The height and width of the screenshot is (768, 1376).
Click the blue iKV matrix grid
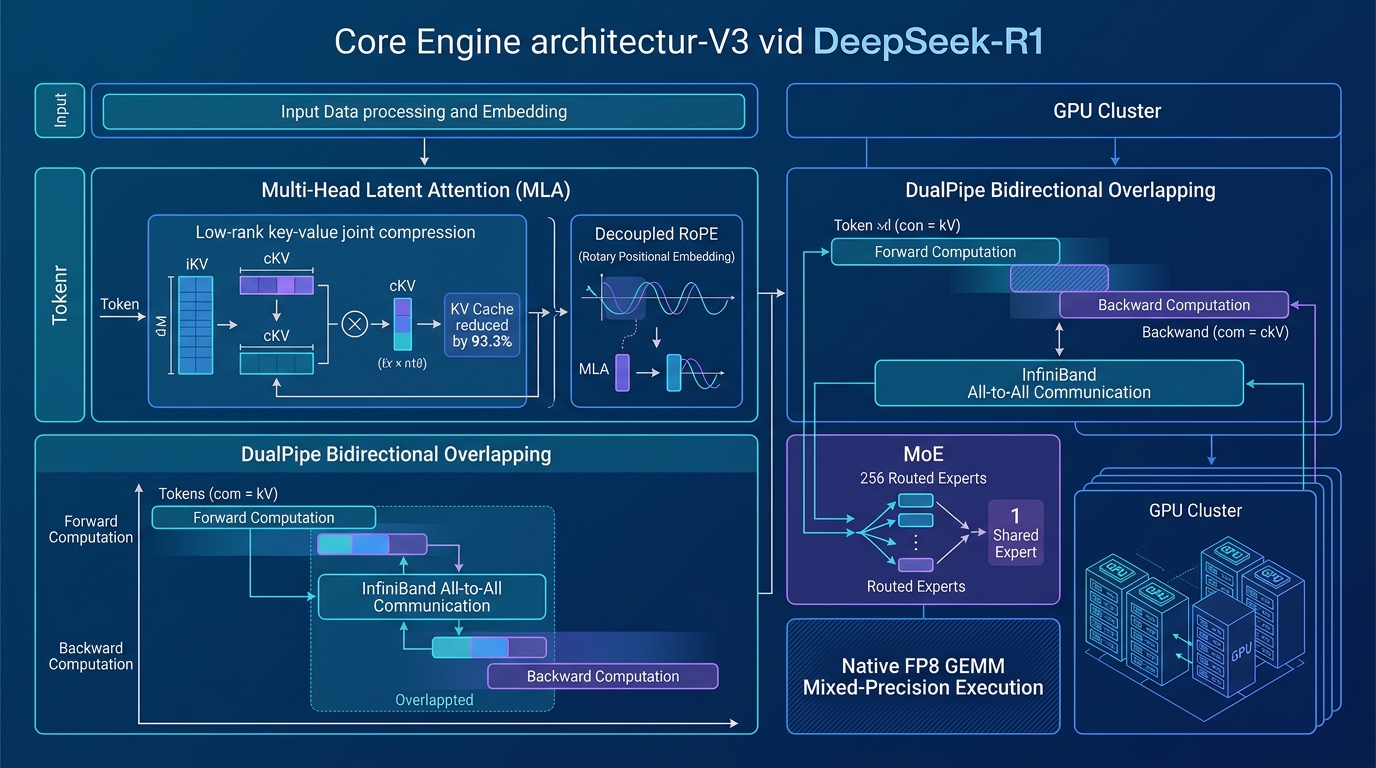[x=195, y=325]
